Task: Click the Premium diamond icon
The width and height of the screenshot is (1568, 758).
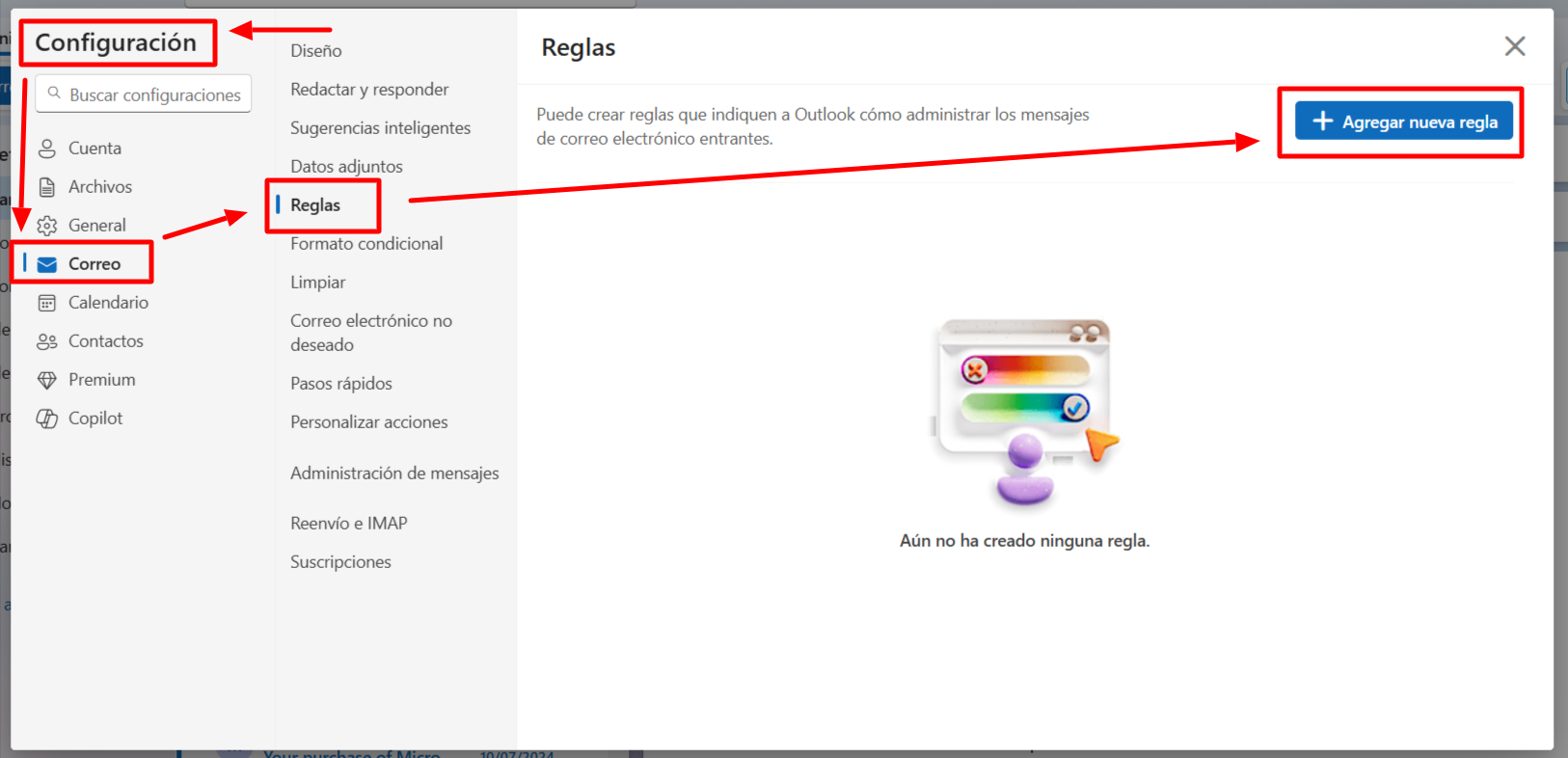Action: [x=46, y=380]
